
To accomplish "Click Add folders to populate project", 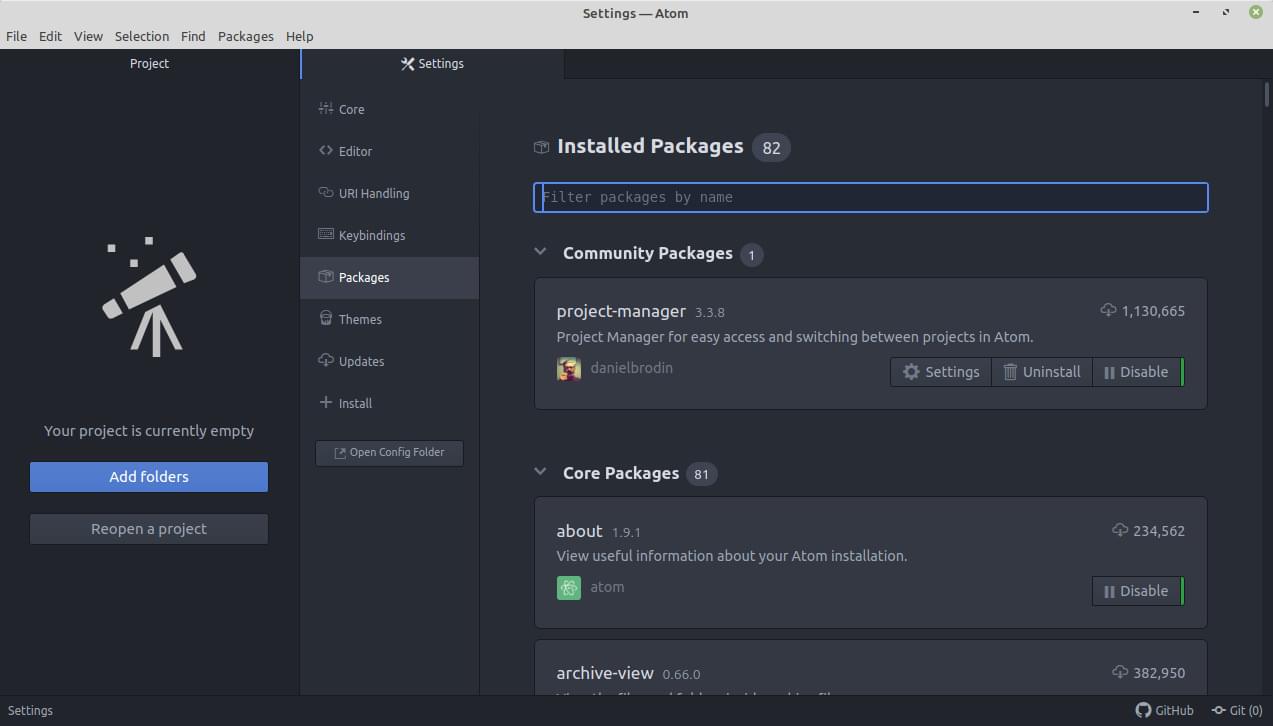I will [148, 477].
